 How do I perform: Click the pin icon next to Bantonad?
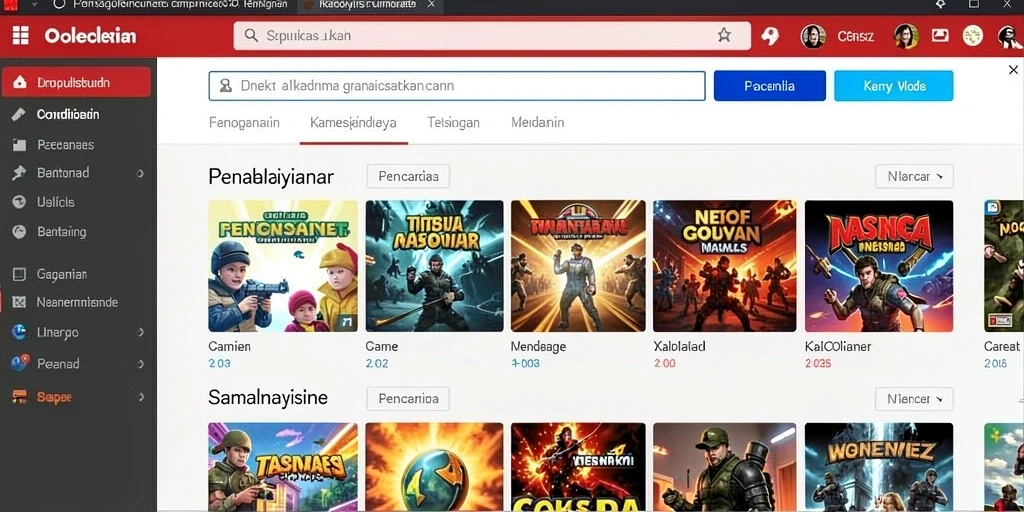[19, 173]
